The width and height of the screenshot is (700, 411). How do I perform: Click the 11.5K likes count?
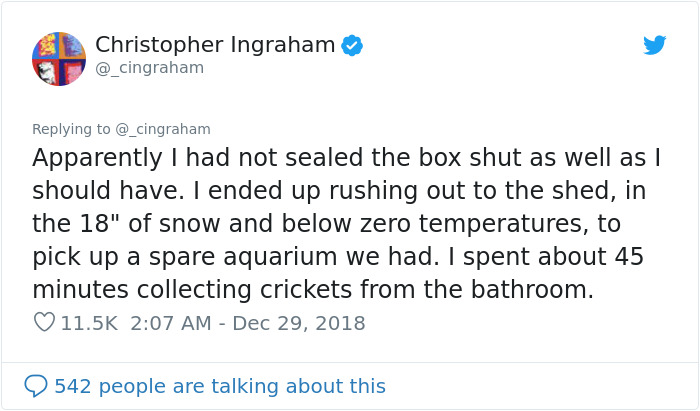coord(90,323)
